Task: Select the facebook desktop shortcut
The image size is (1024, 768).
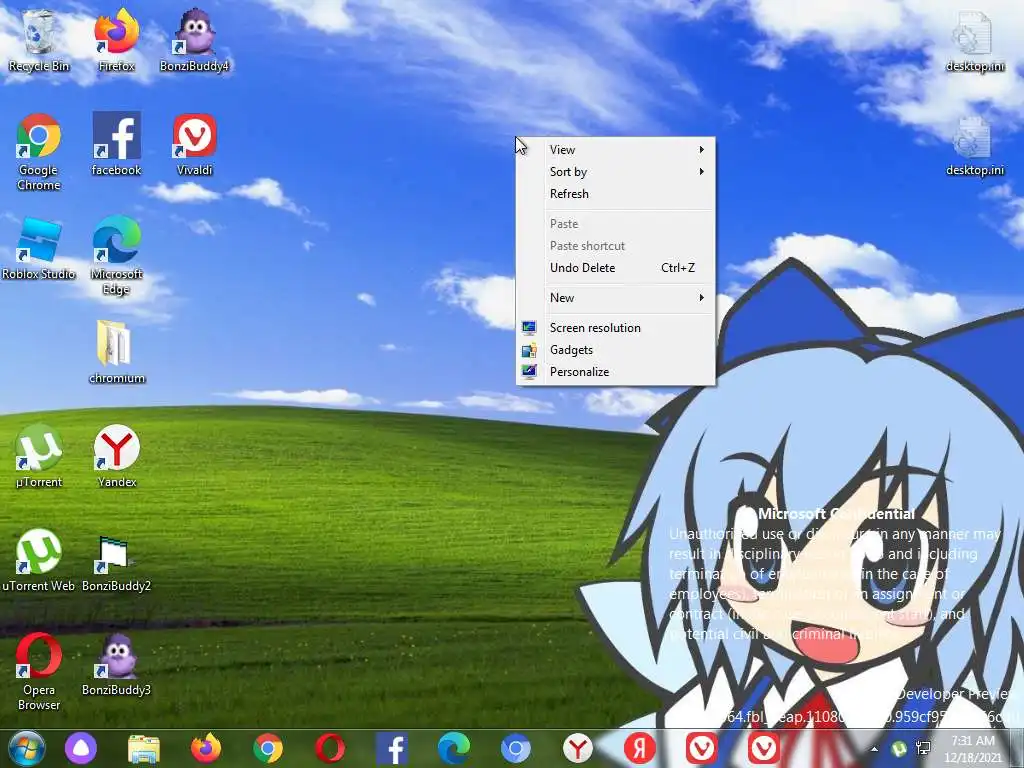Action: point(116,144)
